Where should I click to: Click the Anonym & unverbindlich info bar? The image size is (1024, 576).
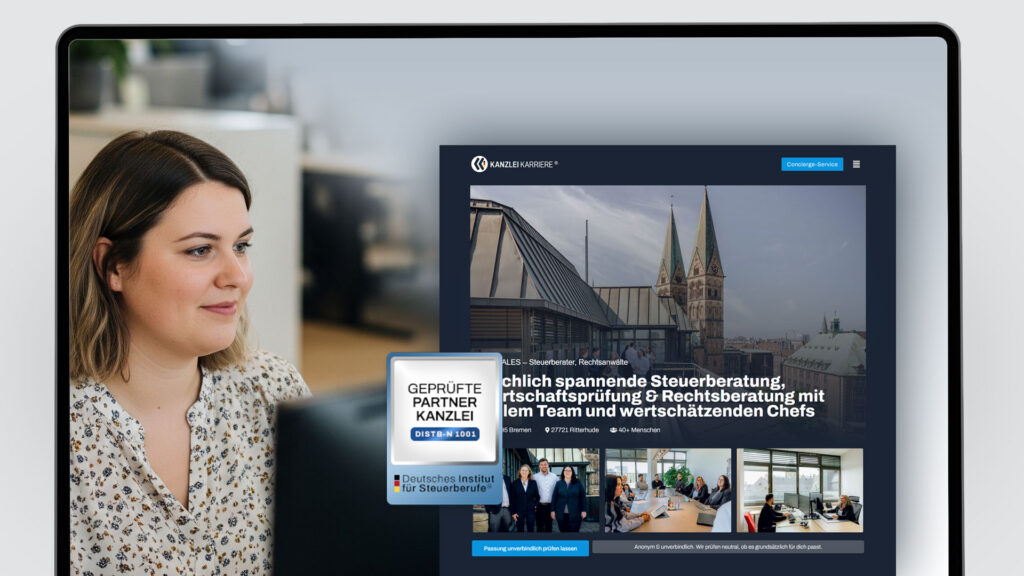727,547
